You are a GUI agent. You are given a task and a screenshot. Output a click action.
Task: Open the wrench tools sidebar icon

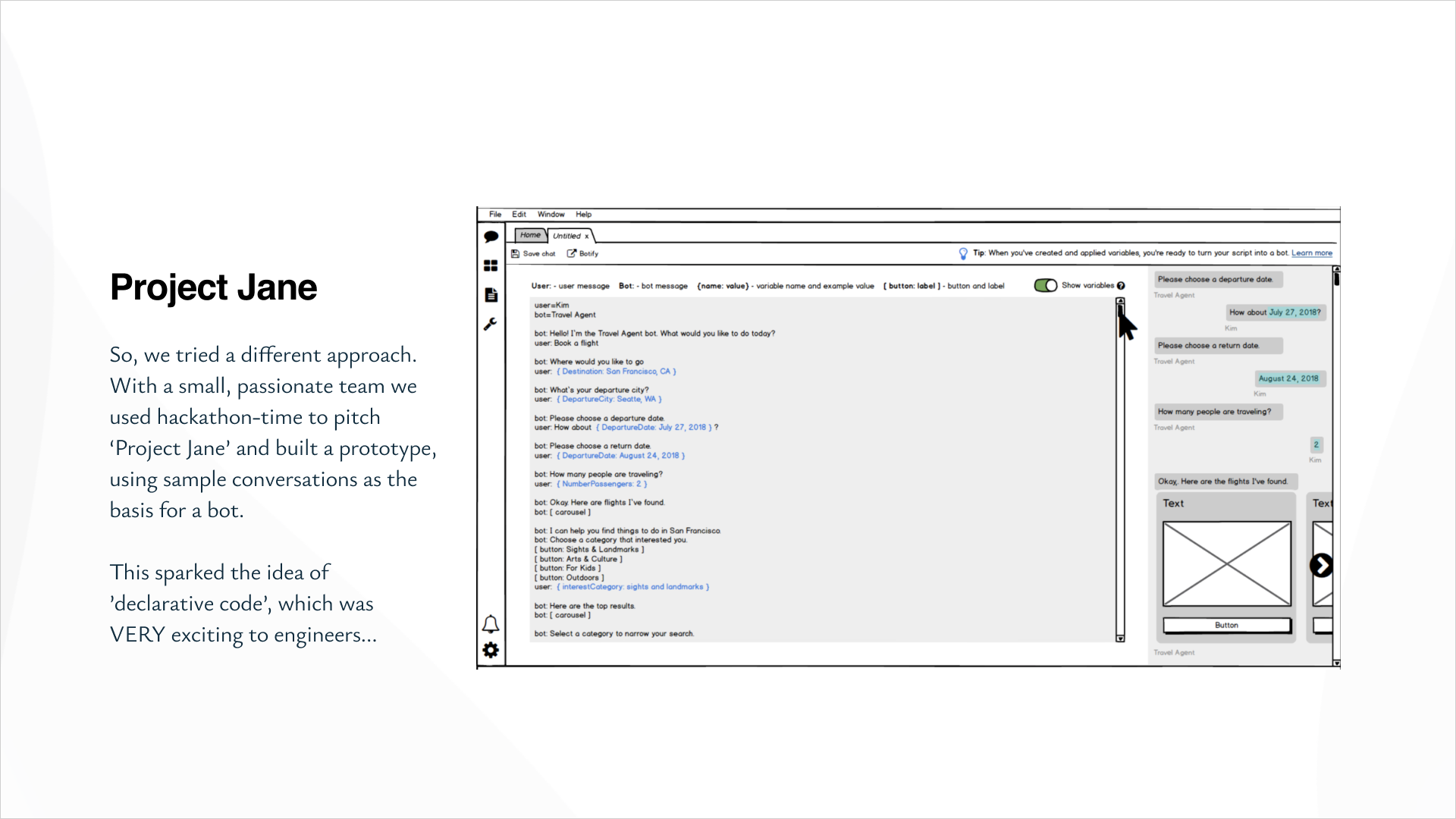[491, 324]
